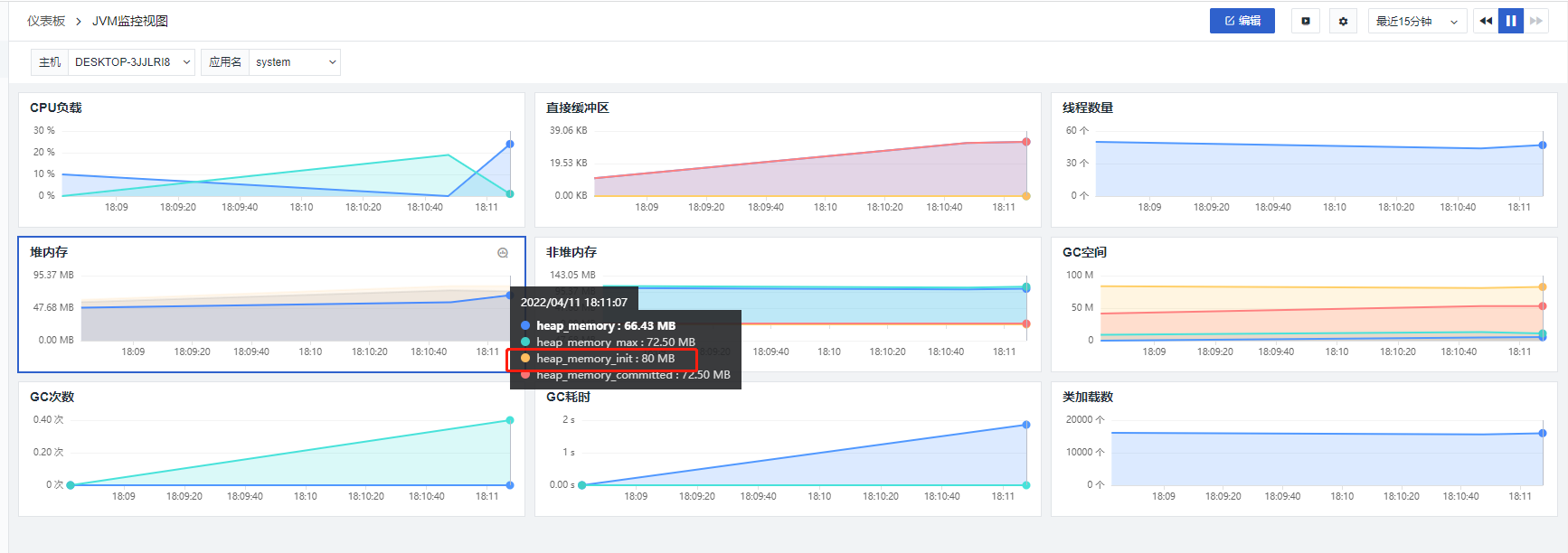1568x553 pixels.
Task: Step time range forward with fast-forward icon
Action: click(x=1536, y=21)
